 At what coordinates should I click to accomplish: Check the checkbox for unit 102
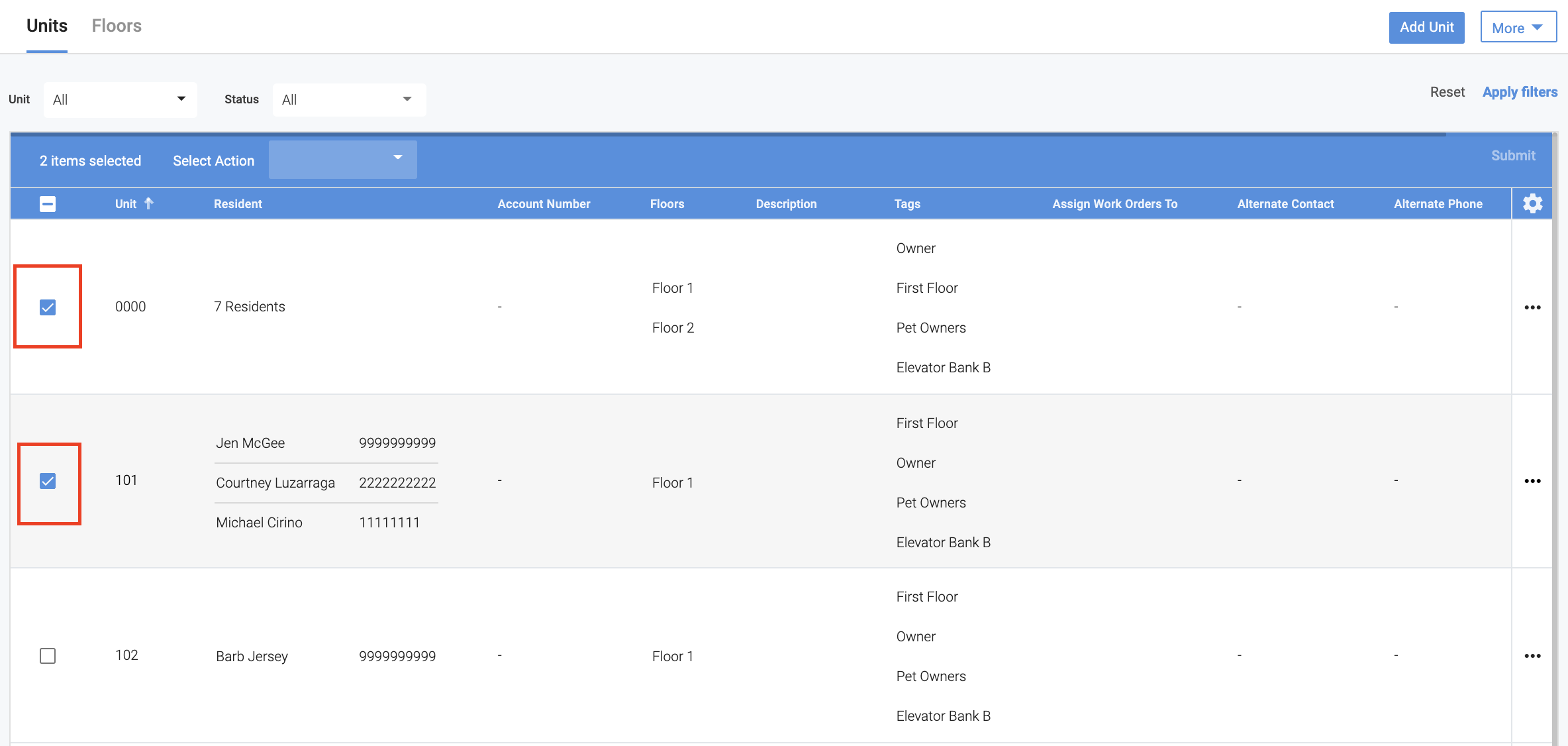48,656
